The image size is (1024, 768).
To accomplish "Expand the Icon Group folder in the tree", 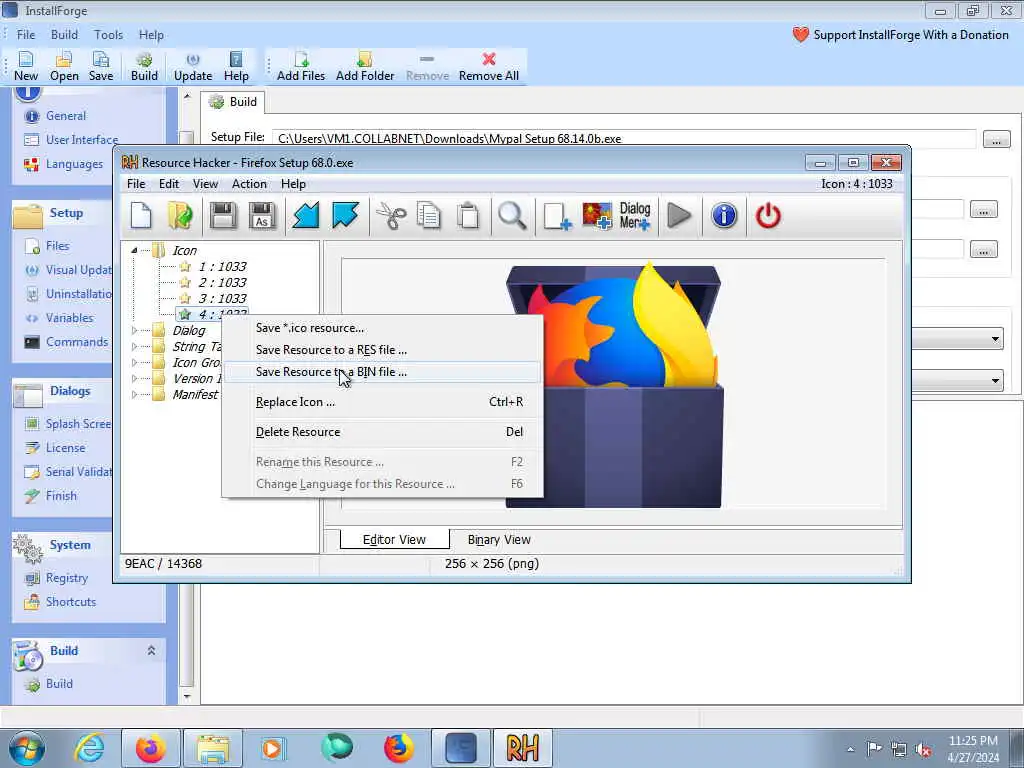I will point(134,362).
